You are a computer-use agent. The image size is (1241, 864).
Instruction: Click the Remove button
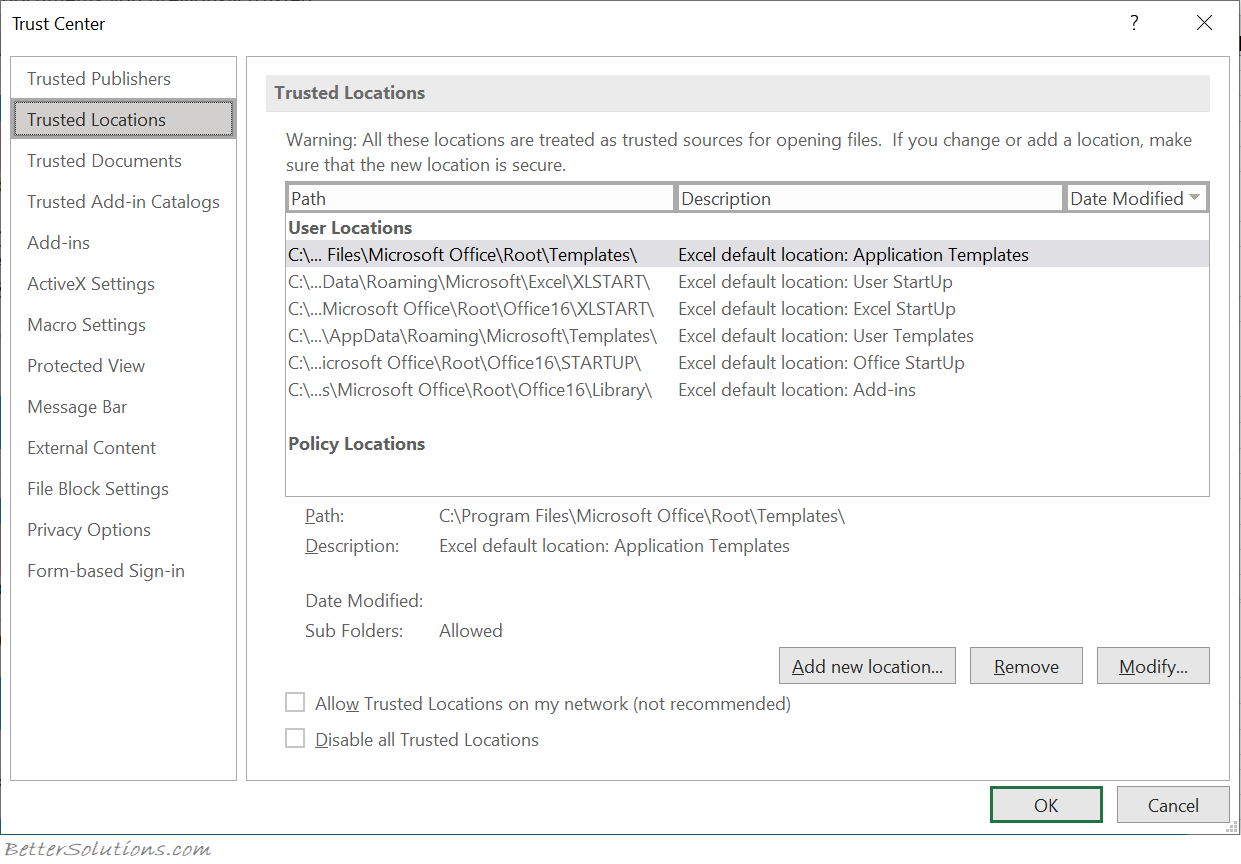click(x=1026, y=665)
